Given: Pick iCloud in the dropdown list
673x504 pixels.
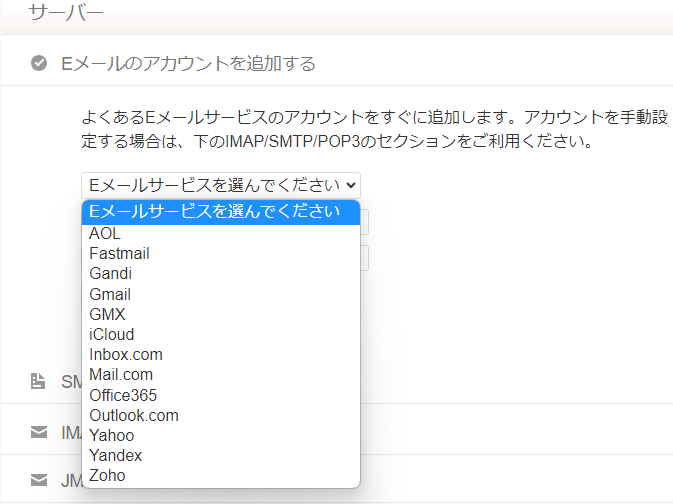Looking at the screenshot, I should click(x=221, y=334).
